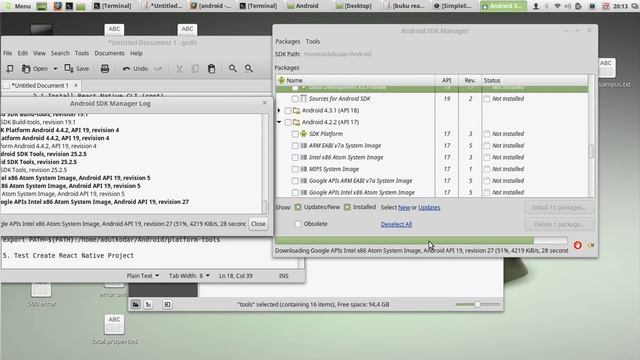Open a file with gedit Open button
This screenshot has width=640, height=360.
point(35,69)
